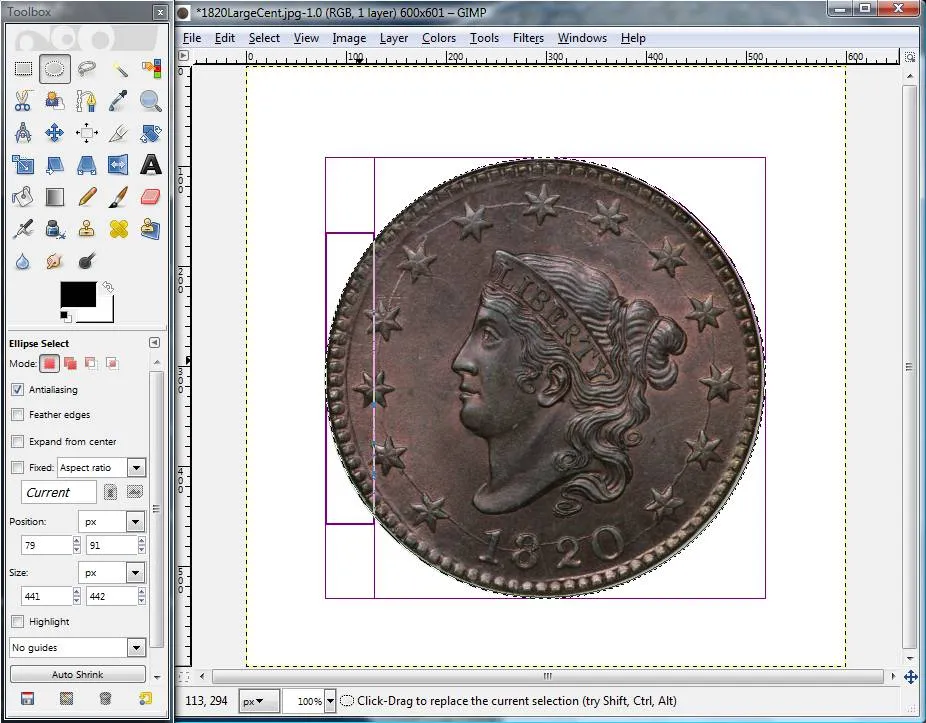Image resolution: width=926 pixels, height=723 pixels.
Task: Select the Paintbrush tool
Action: 119,197
